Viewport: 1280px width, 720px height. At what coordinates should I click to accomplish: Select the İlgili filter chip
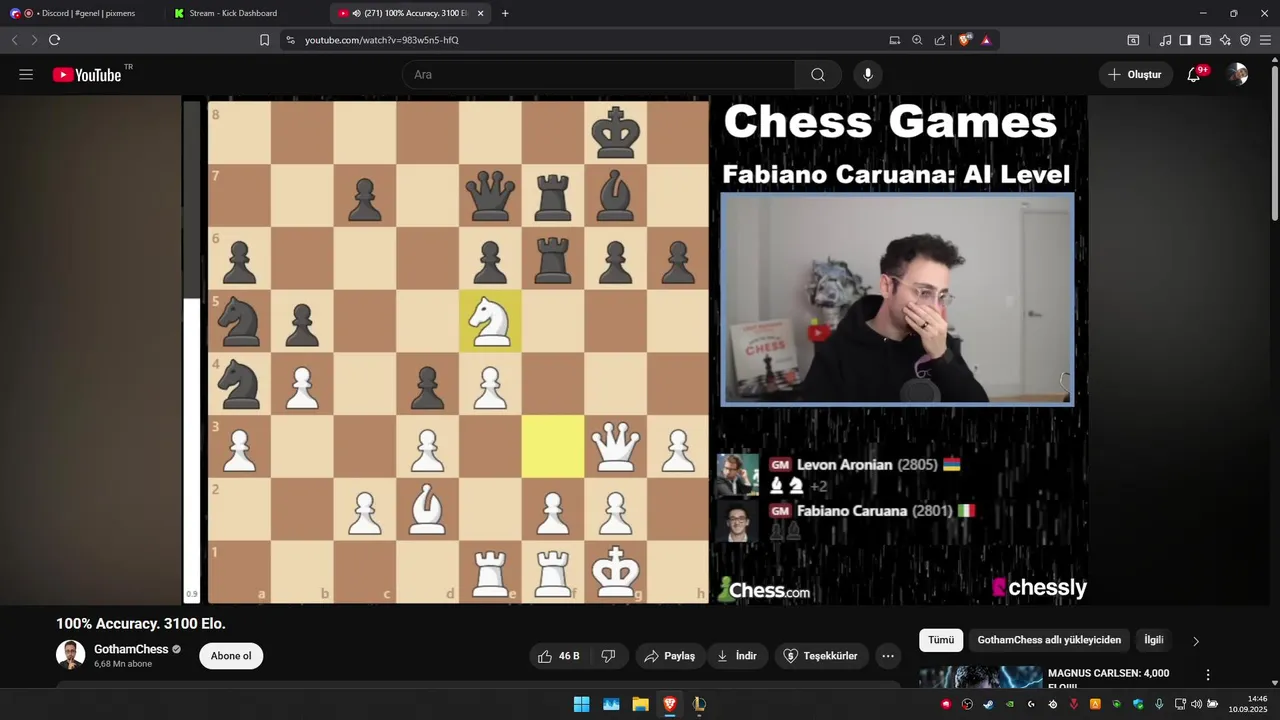coord(1154,640)
